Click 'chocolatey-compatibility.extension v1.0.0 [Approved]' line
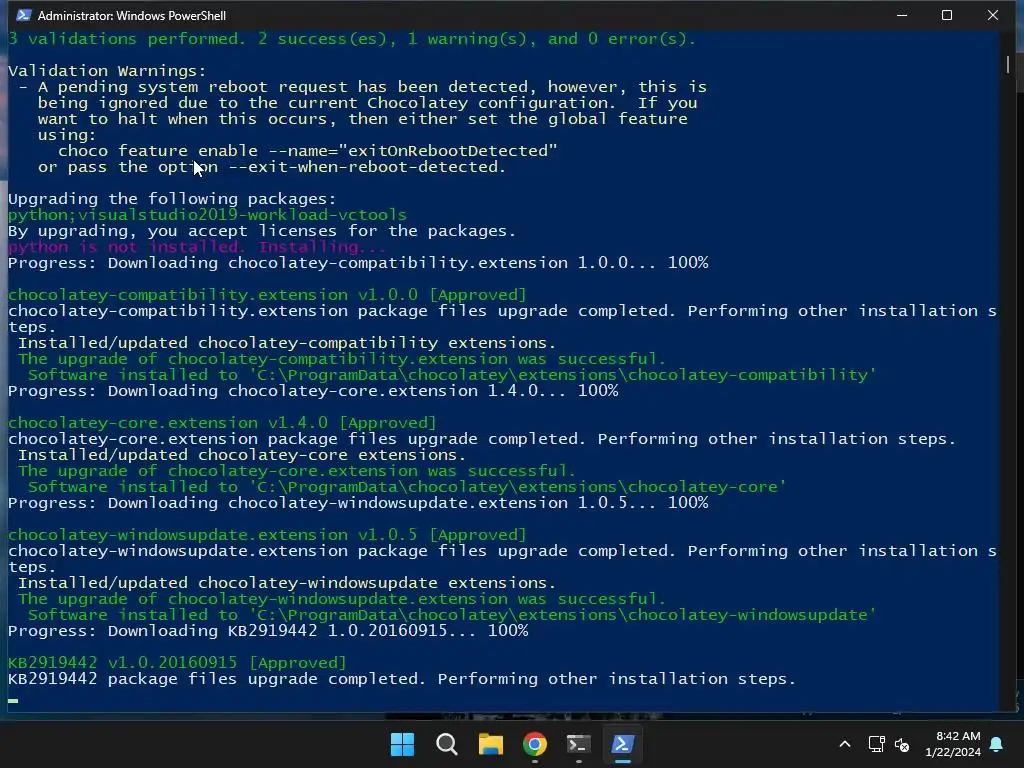 pos(267,295)
